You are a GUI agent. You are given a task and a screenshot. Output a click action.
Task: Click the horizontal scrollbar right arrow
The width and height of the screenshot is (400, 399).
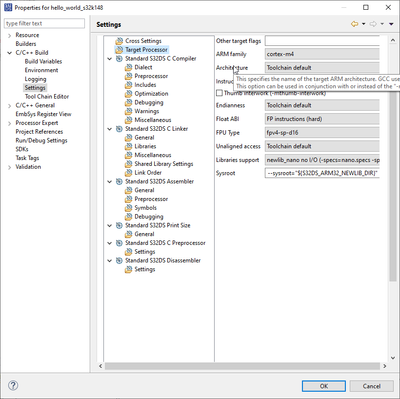[384, 366]
